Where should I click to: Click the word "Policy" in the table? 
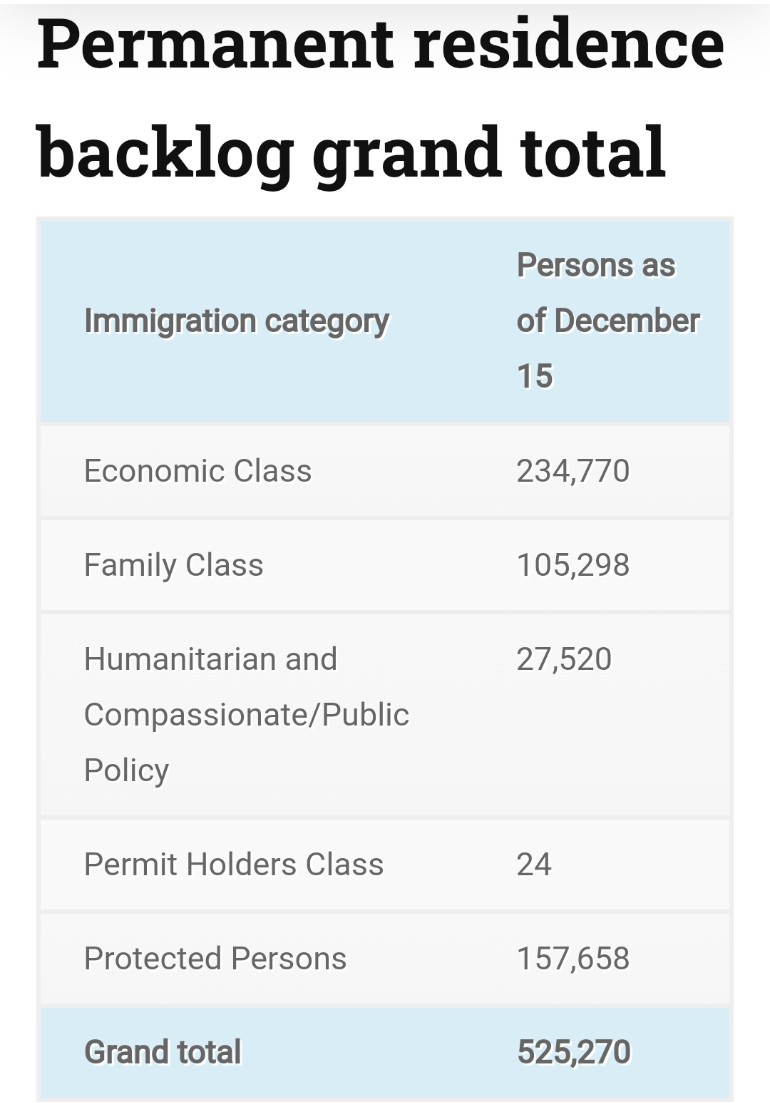[126, 770]
